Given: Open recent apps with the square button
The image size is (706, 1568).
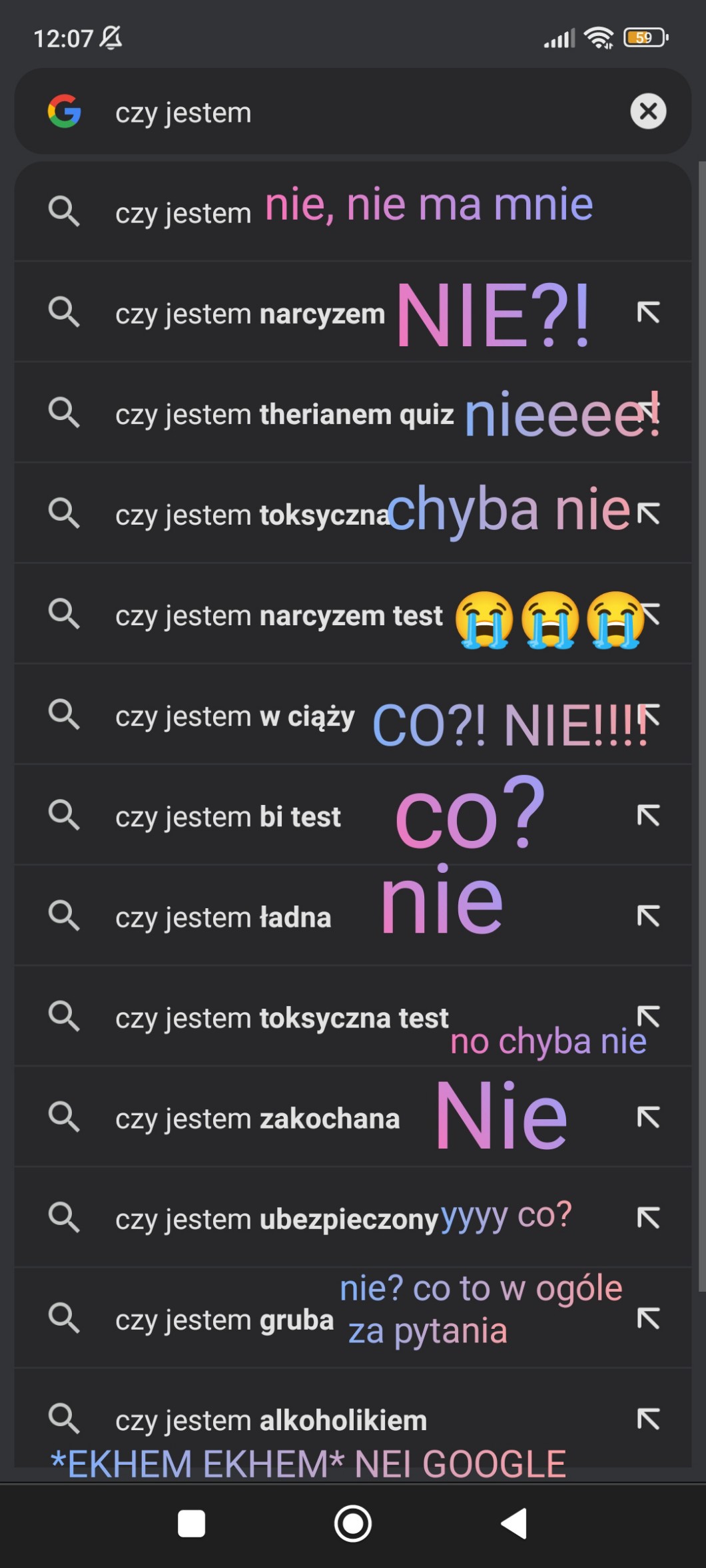Looking at the screenshot, I should coord(192,1523).
